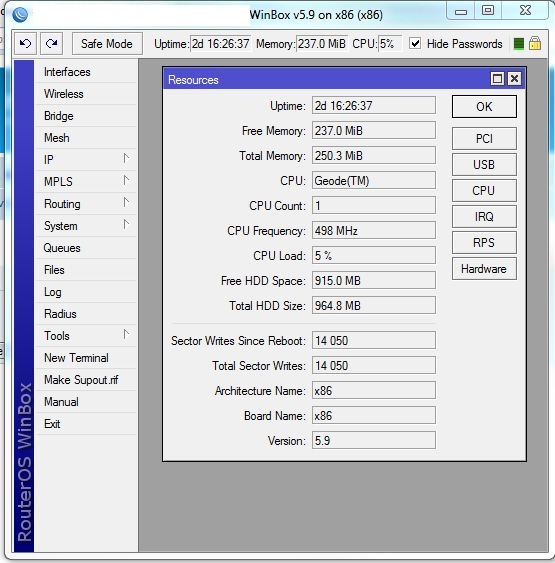Click the green activity indicator icon

pyautogui.click(x=518, y=44)
